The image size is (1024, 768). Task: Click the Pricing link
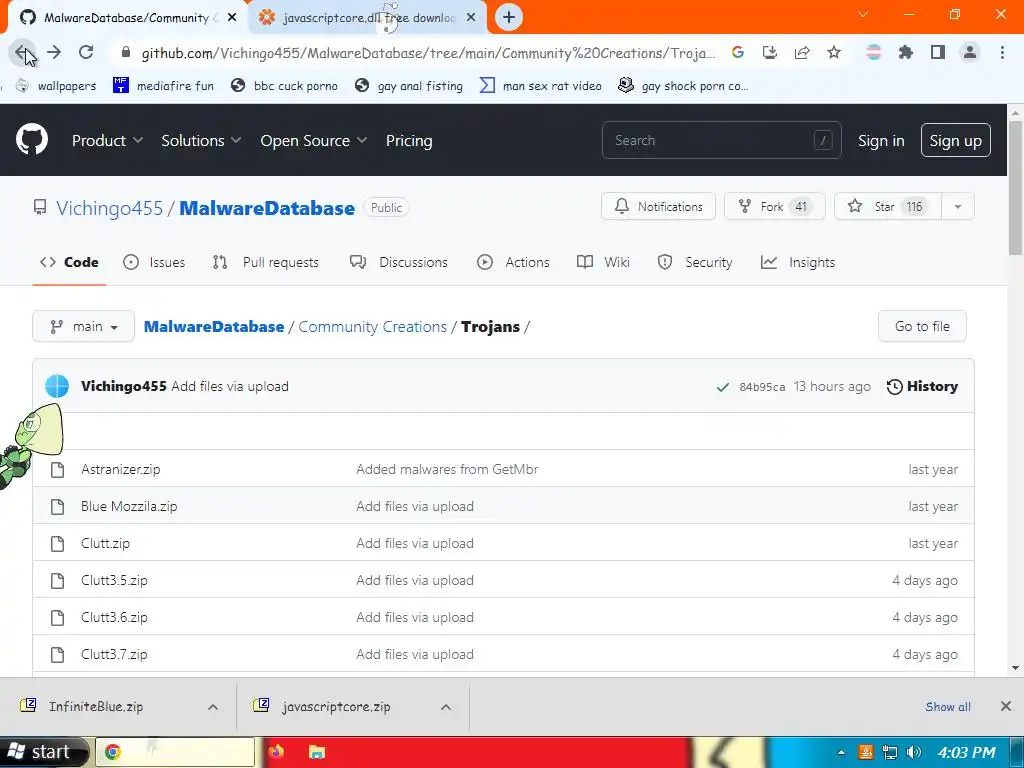coord(409,140)
